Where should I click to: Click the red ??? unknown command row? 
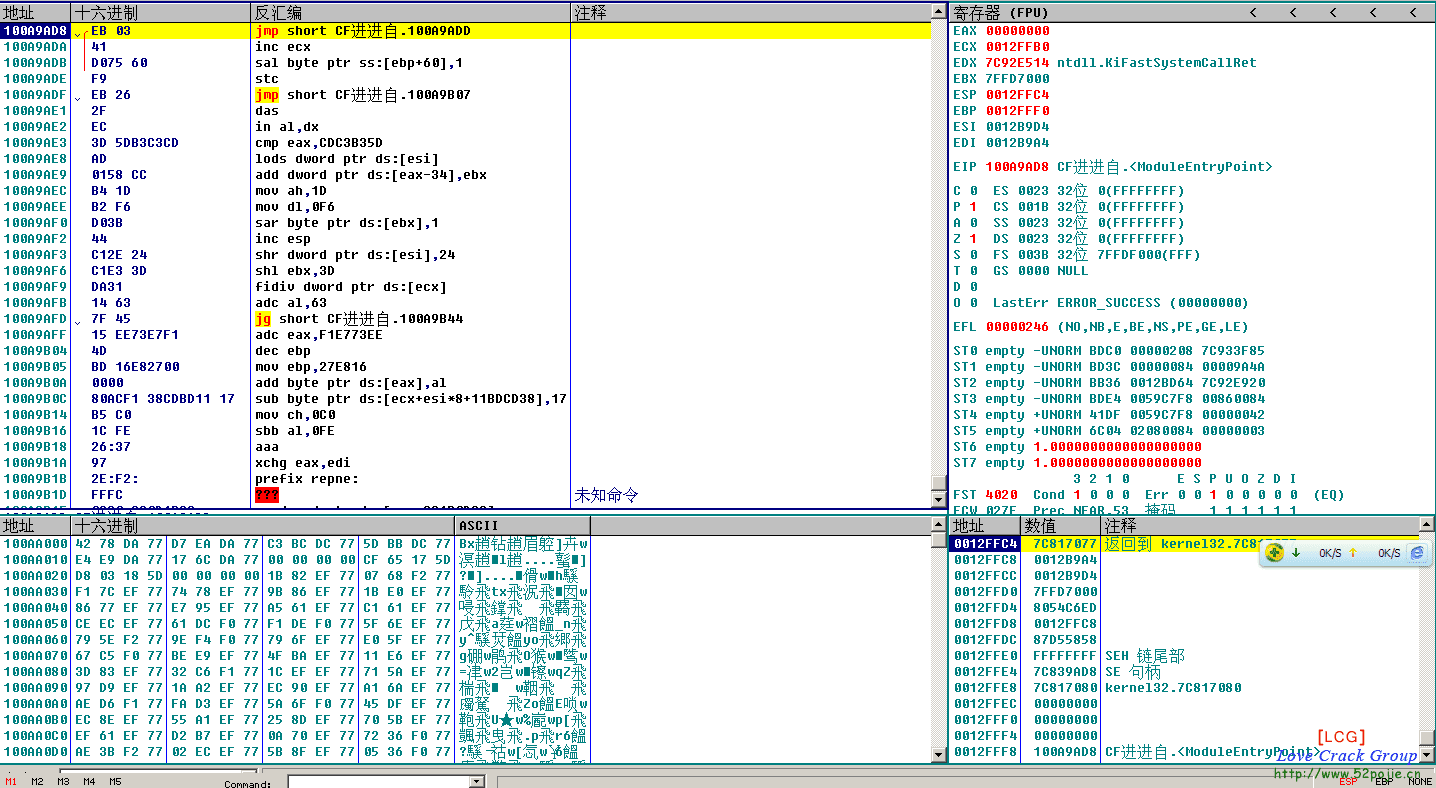[x=466, y=495]
